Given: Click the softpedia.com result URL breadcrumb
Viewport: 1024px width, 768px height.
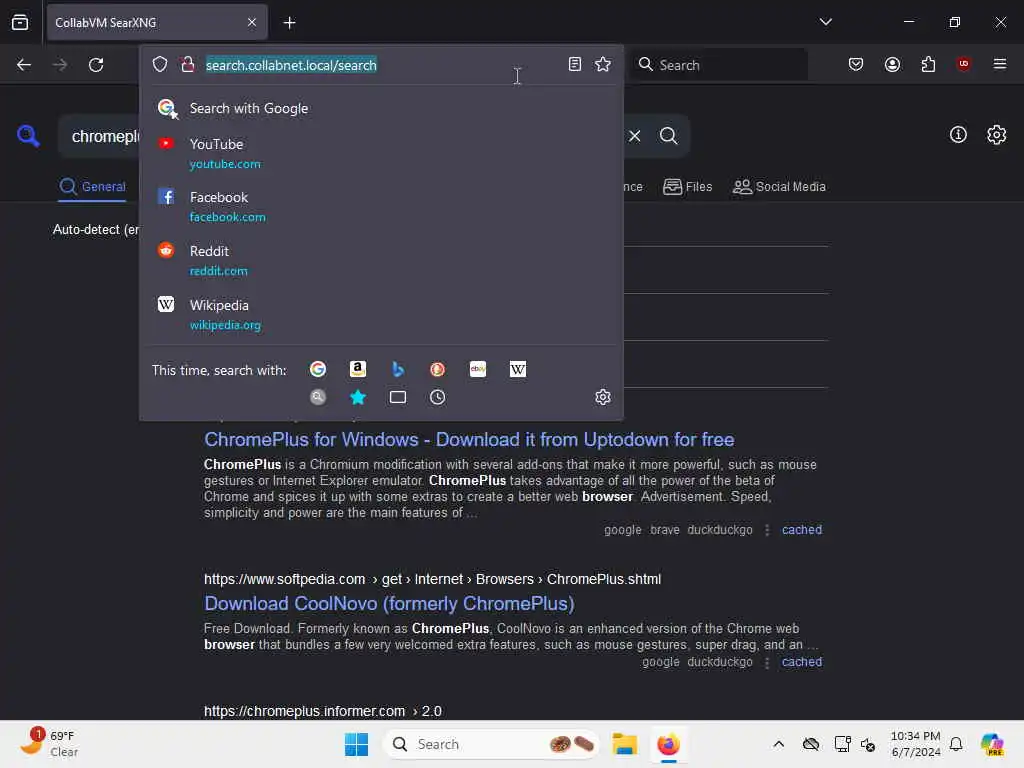Looking at the screenshot, I should tap(432, 579).
